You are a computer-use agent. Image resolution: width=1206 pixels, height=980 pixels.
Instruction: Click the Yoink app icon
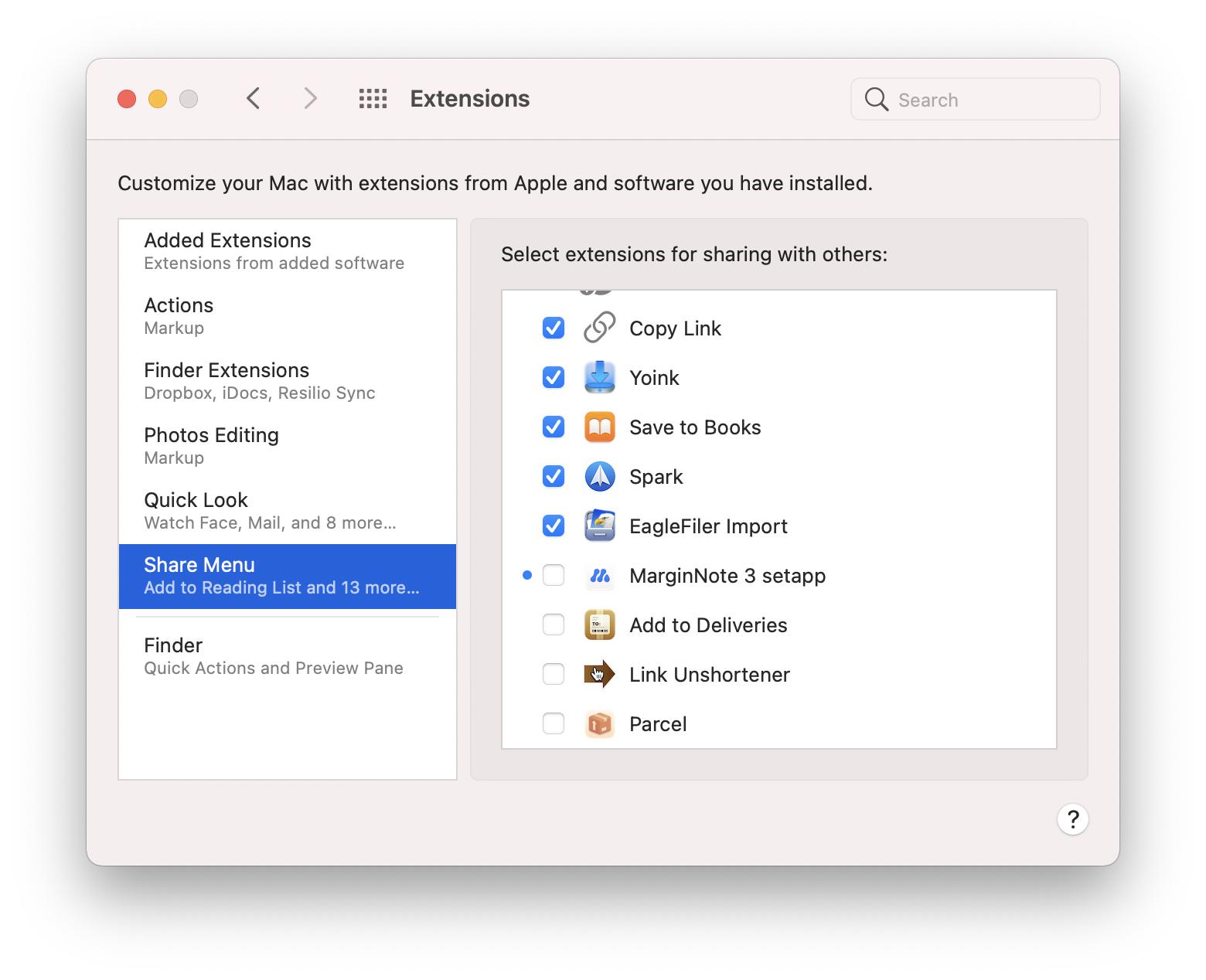[599, 377]
